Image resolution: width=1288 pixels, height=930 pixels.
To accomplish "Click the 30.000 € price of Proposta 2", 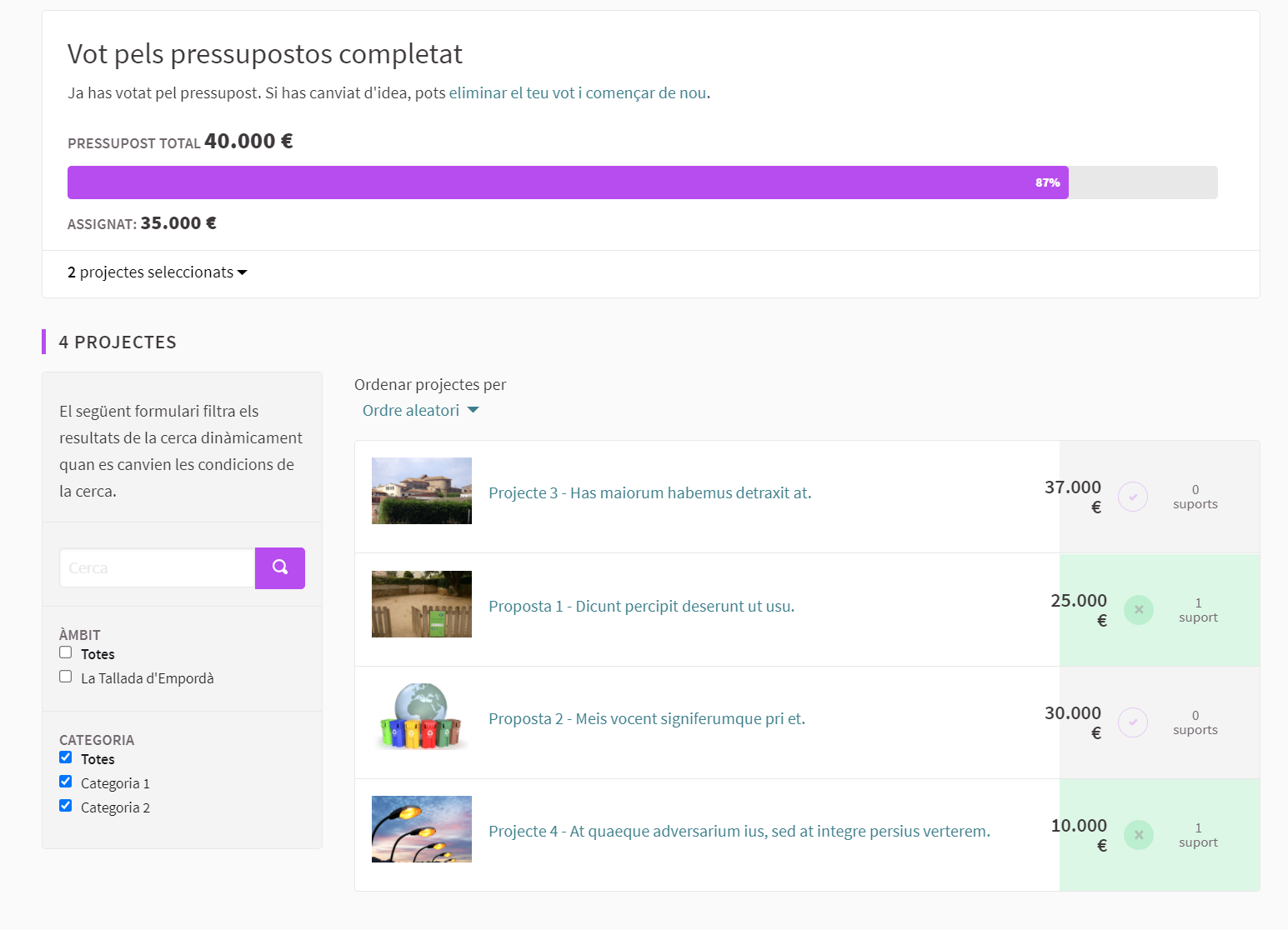I will pyautogui.click(x=1073, y=722).
